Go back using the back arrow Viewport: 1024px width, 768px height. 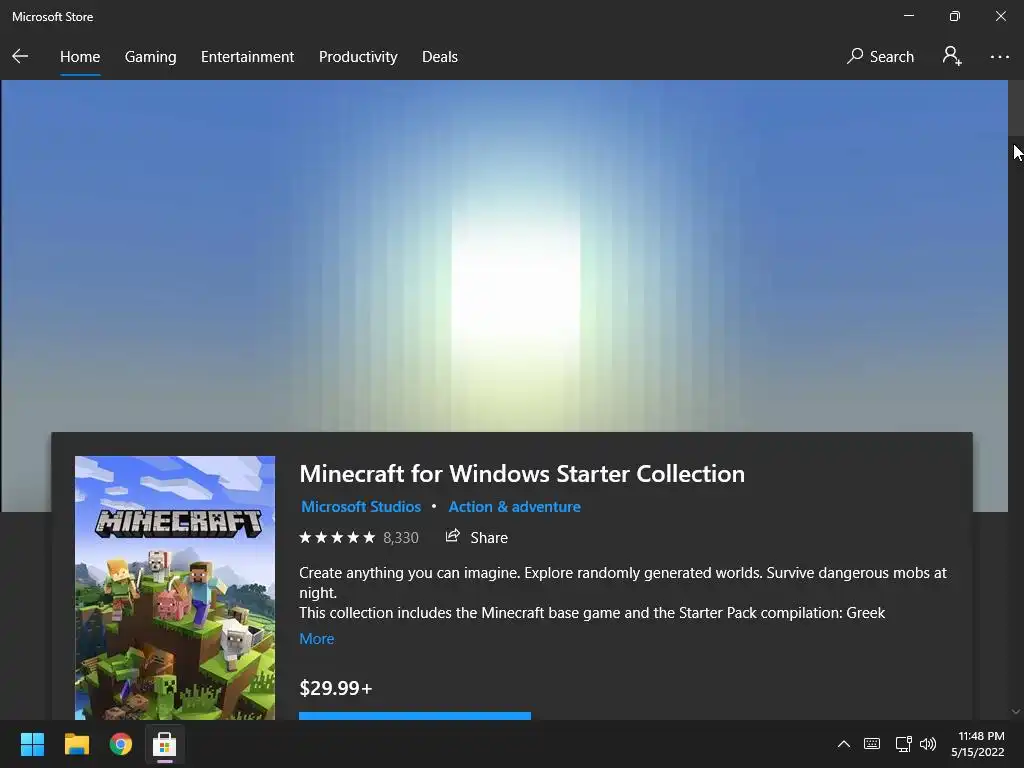pos(20,56)
